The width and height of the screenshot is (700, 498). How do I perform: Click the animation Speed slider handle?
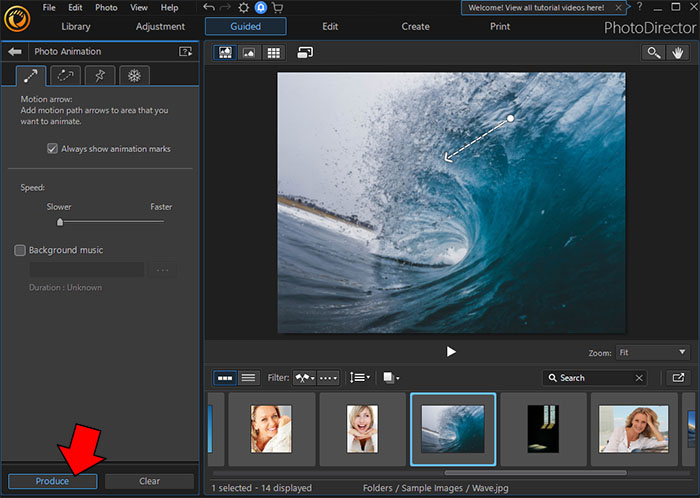tap(60, 222)
